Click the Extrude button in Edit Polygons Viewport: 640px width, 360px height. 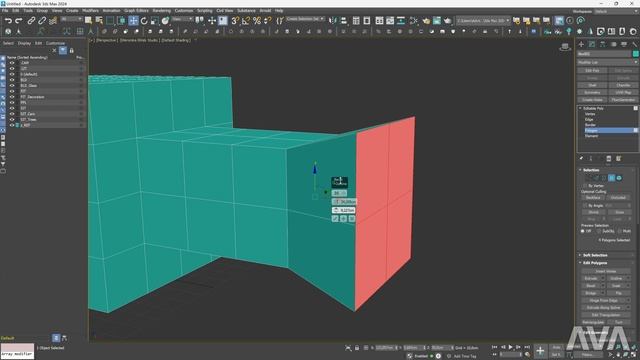tap(591, 278)
